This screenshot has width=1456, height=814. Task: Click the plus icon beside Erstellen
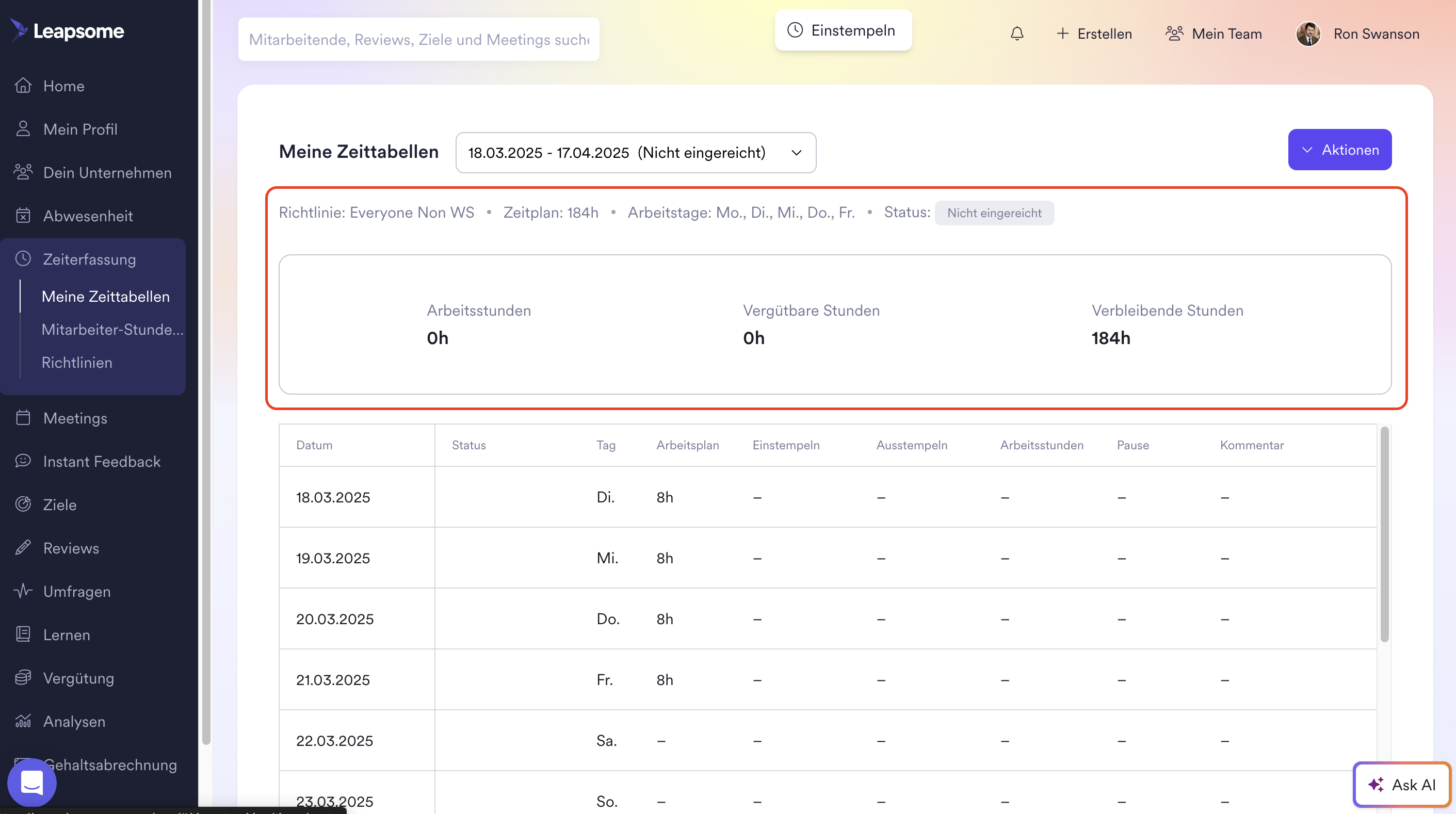tap(1063, 34)
